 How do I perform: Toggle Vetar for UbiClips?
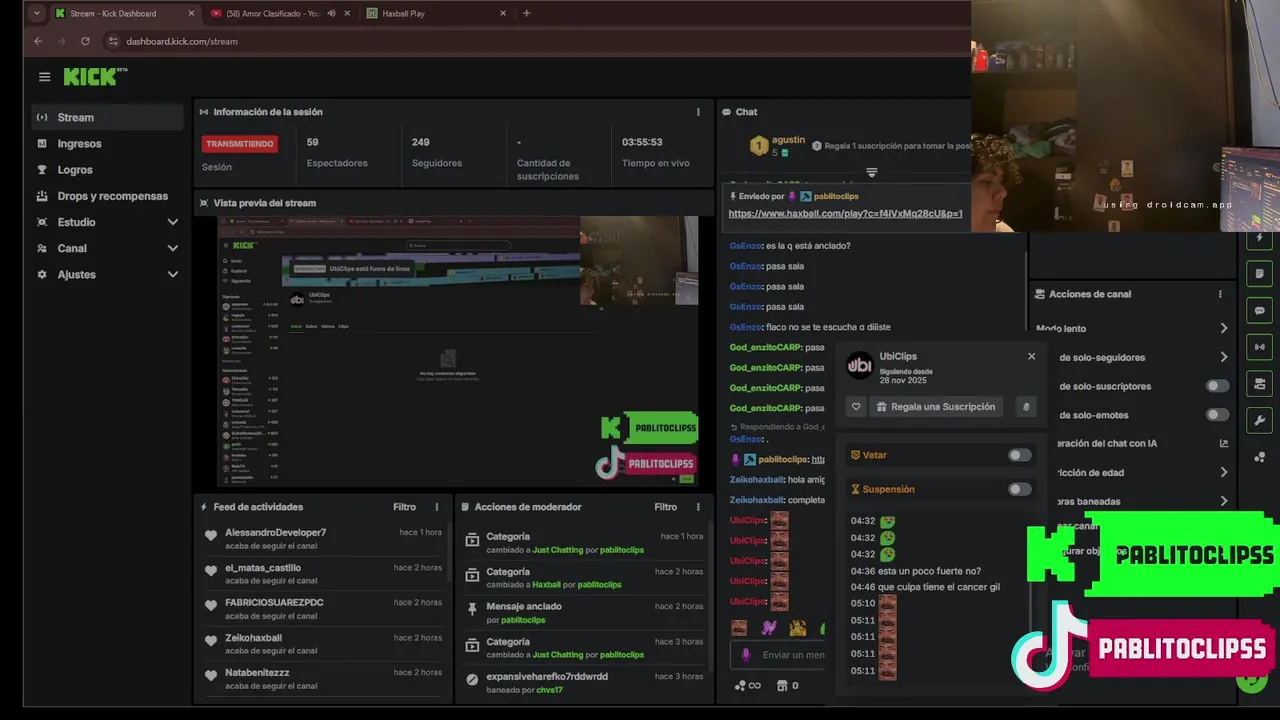pyautogui.click(x=1019, y=455)
